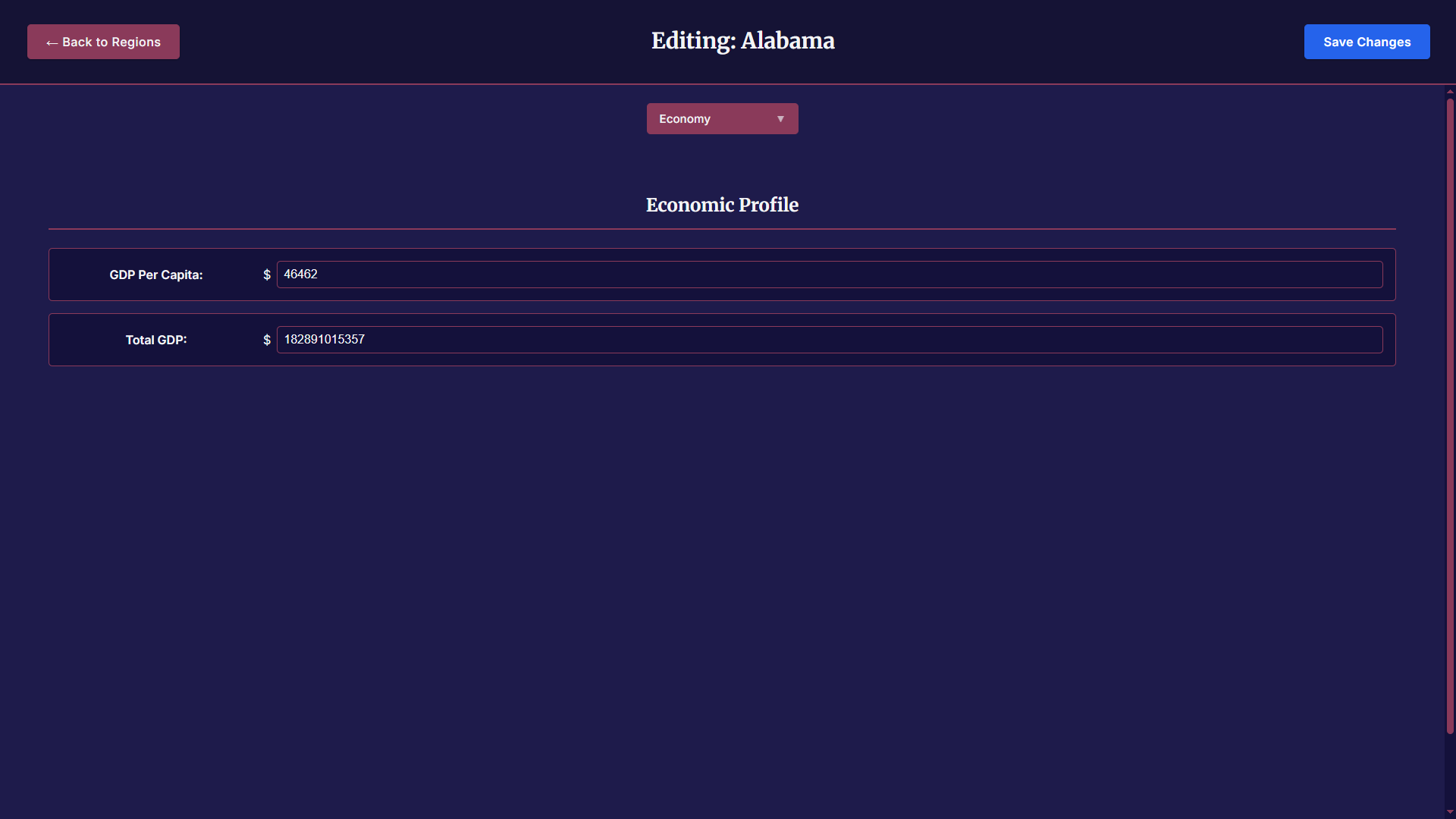Place cursor on the 46462 value
This screenshot has height=819, width=1456.
point(300,275)
